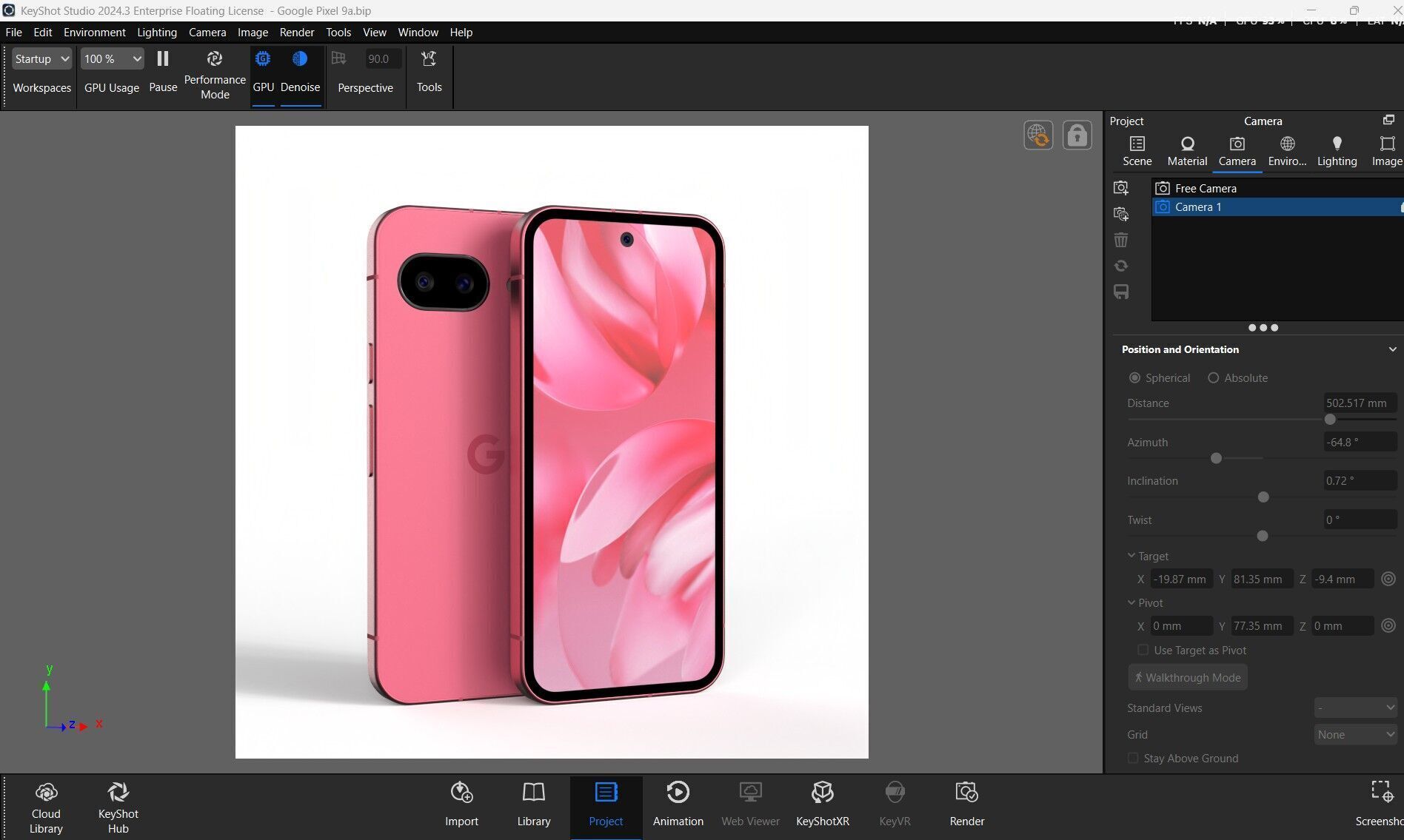
Task: Click the Twist value field
Action: click(1360, 520)
